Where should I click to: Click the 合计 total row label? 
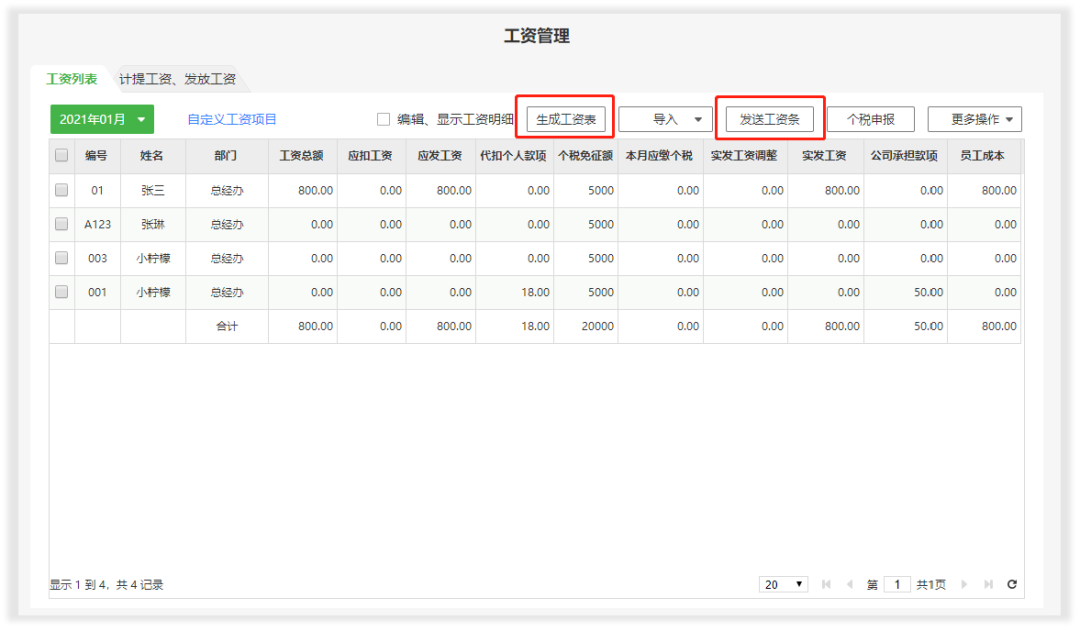[x=227, y=327]
